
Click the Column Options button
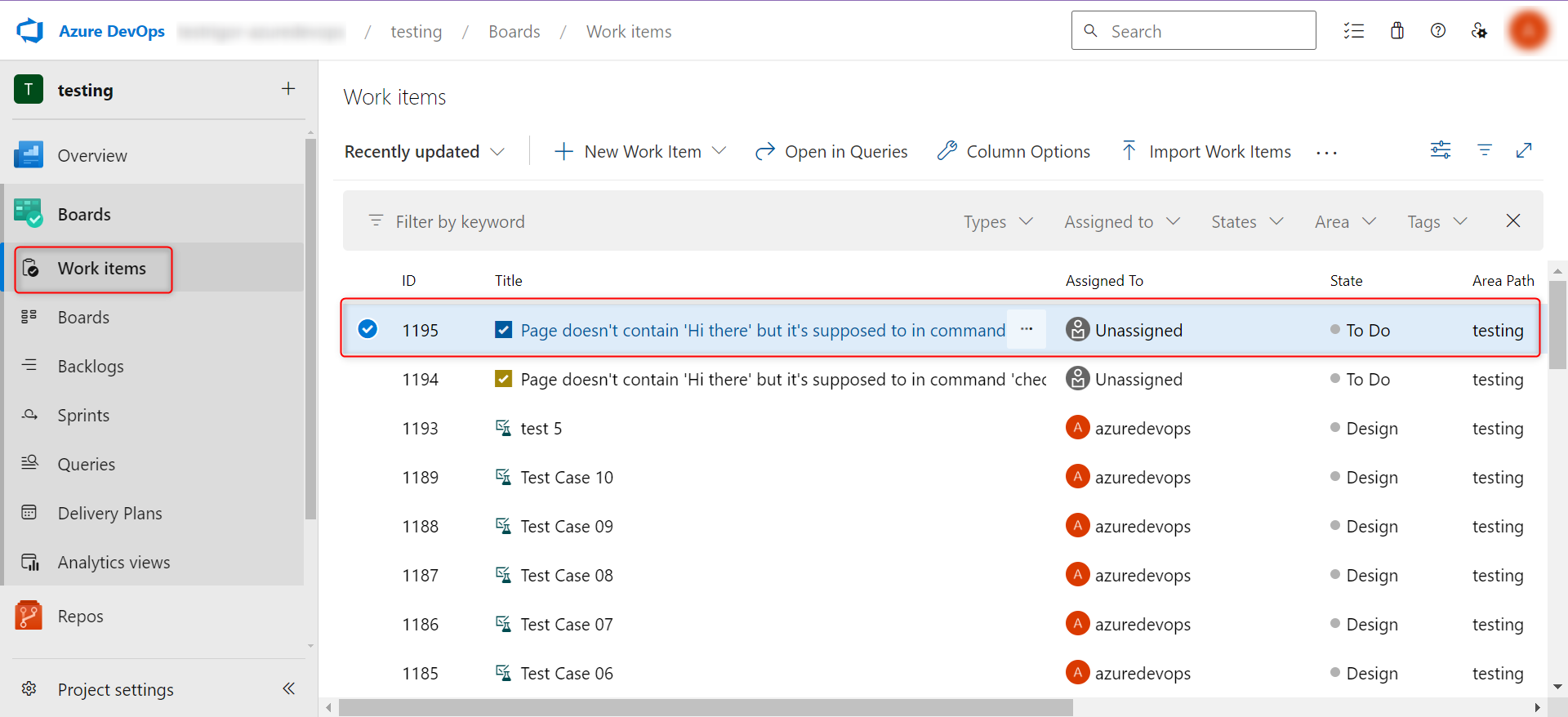tap(1013, 152)
